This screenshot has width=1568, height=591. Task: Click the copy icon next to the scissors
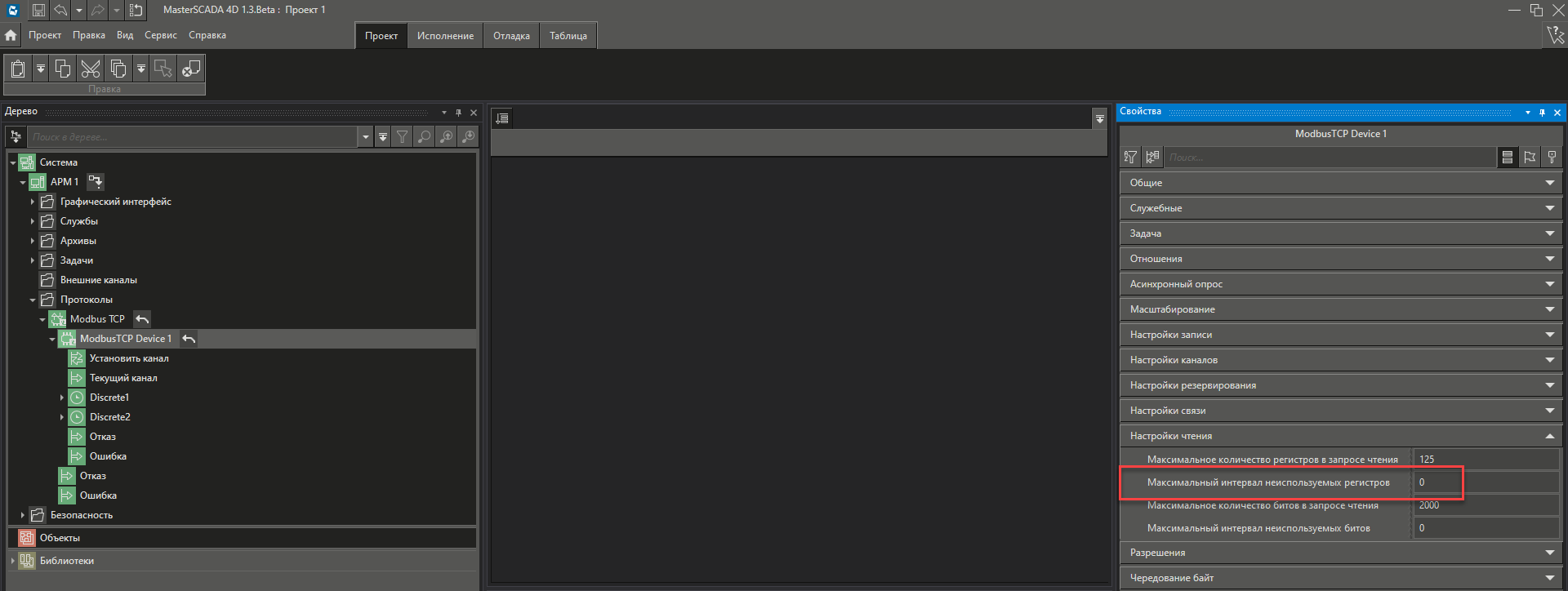(63, 69)
